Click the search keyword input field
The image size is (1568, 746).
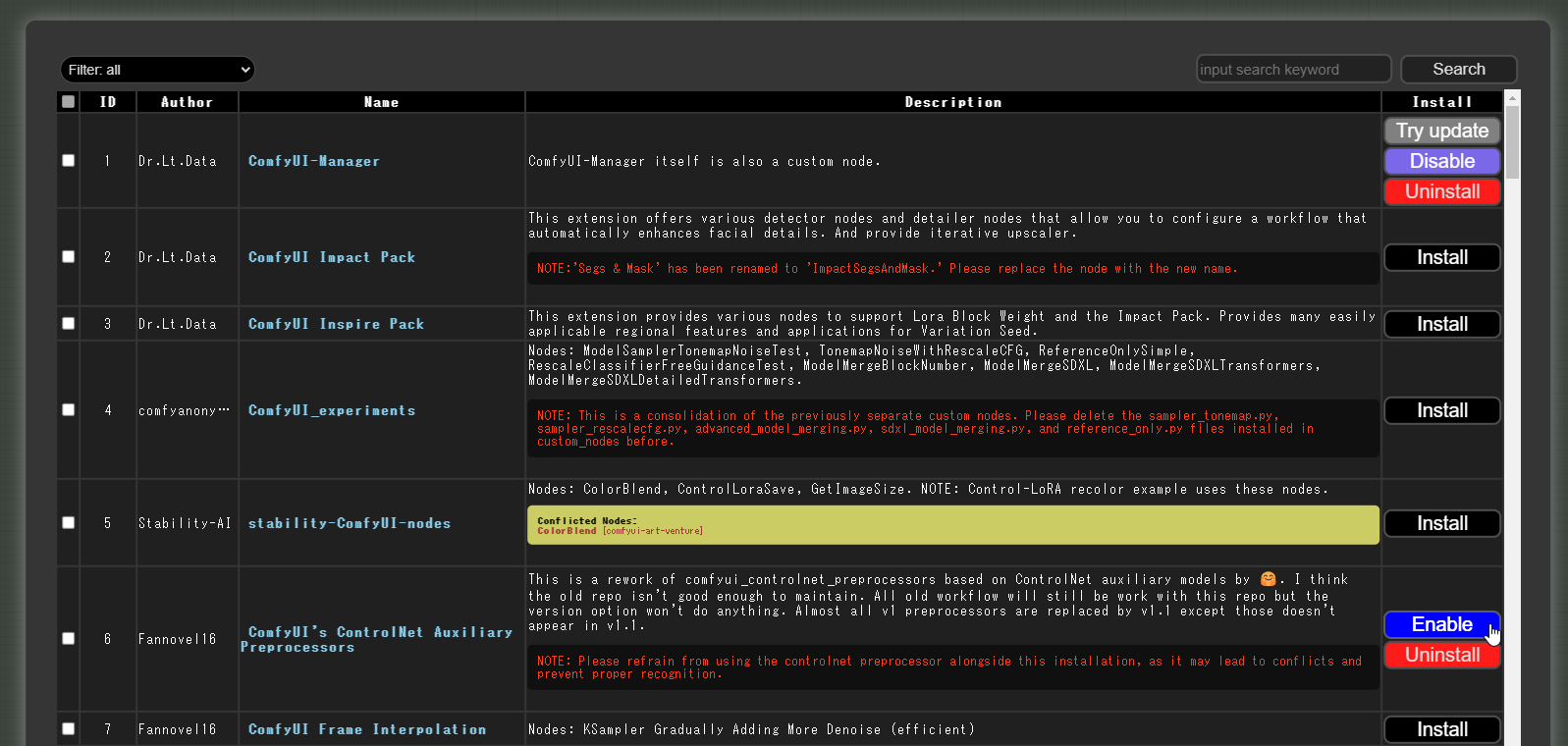point(1292,70)
